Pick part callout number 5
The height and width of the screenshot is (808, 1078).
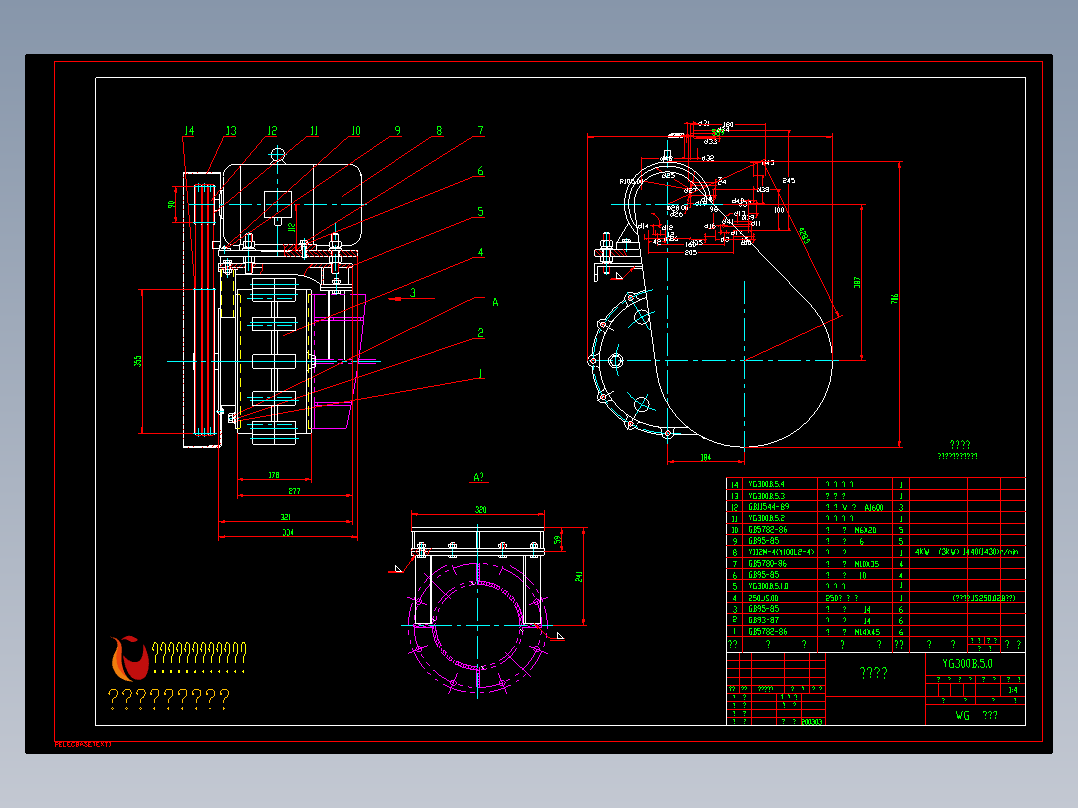click(x=481, y=212)
